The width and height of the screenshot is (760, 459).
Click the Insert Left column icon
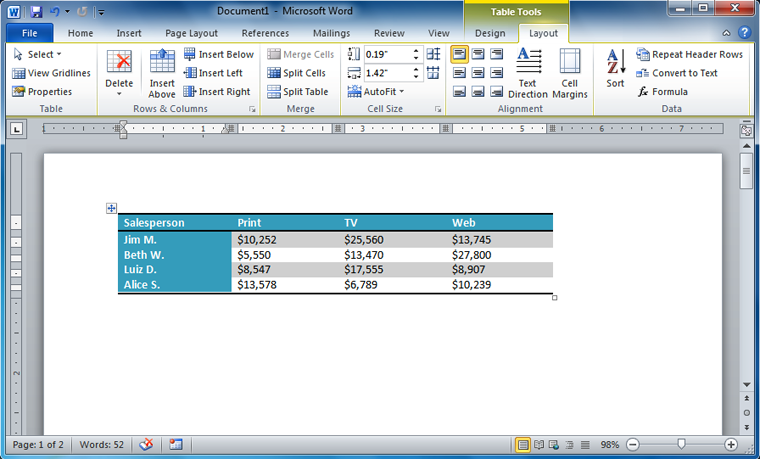pyautogui.click(x=212, y=73)
